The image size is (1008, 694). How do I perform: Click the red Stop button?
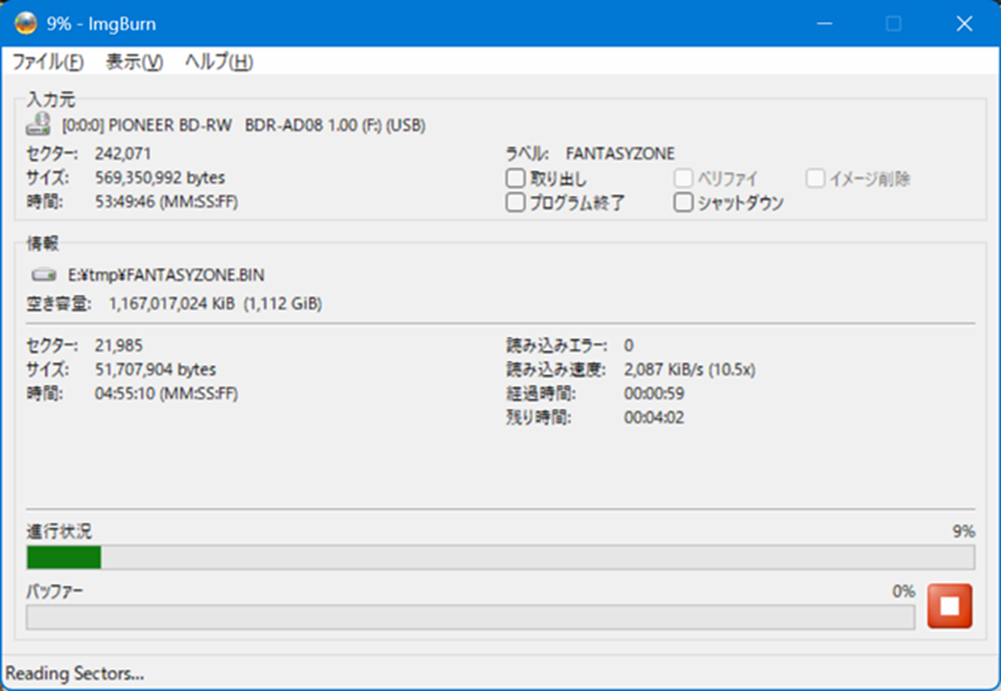[949, 607]
